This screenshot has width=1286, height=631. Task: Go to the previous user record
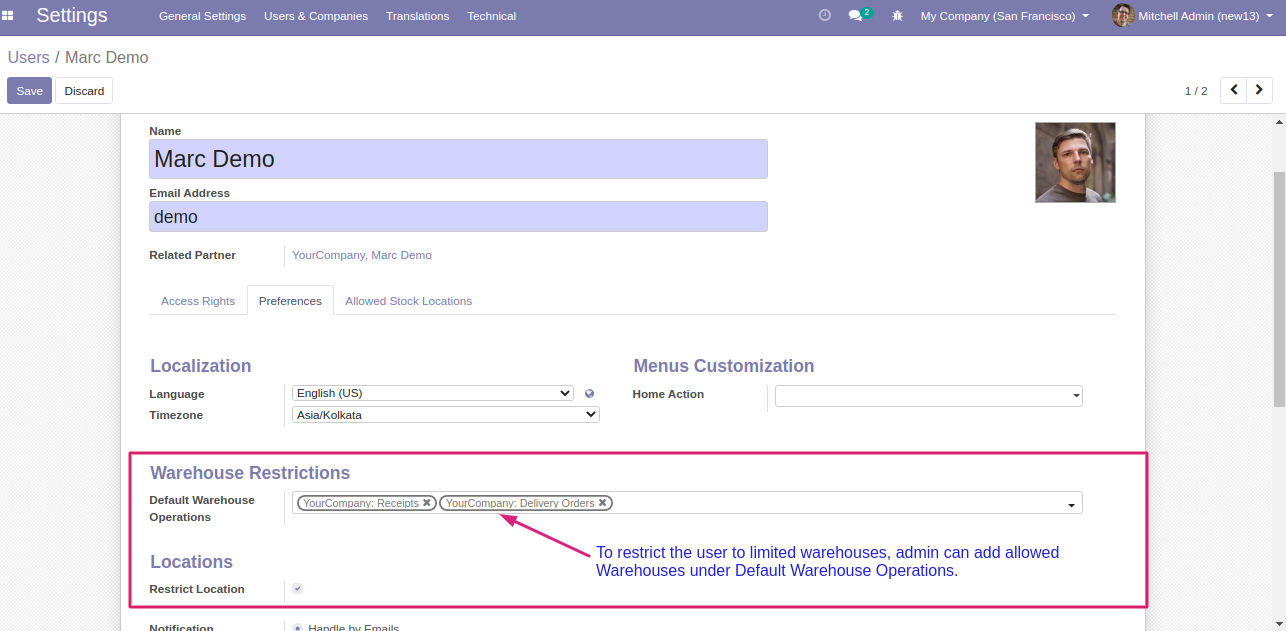point(1233,90)
